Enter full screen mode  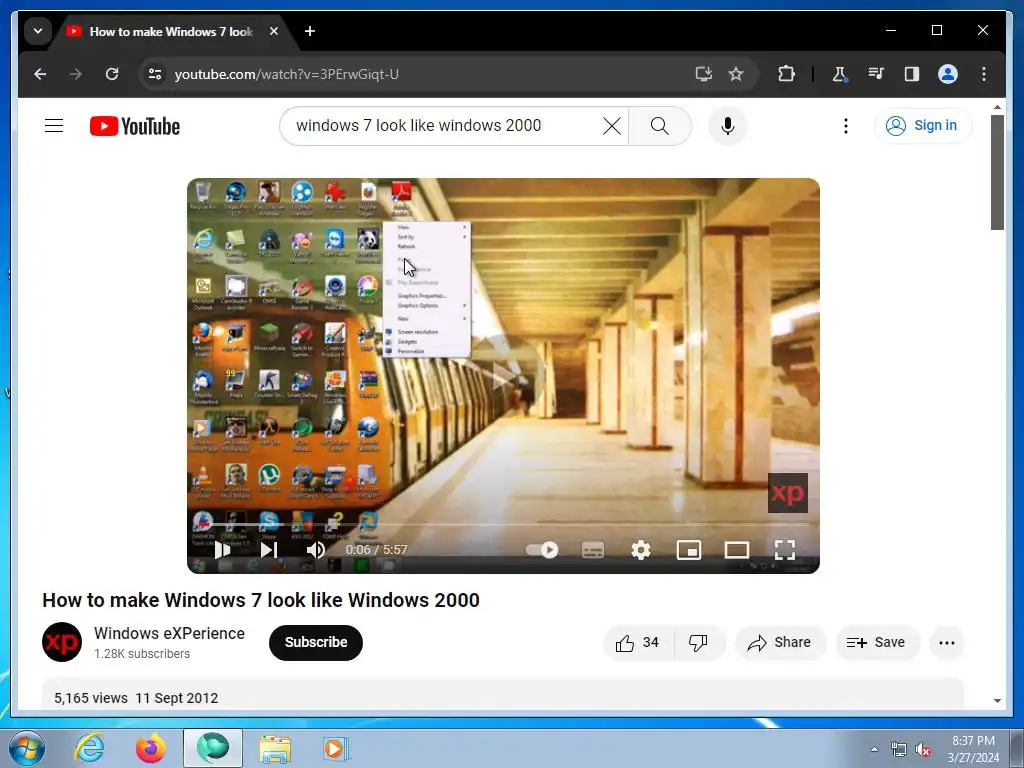click(x=785, y=550)
